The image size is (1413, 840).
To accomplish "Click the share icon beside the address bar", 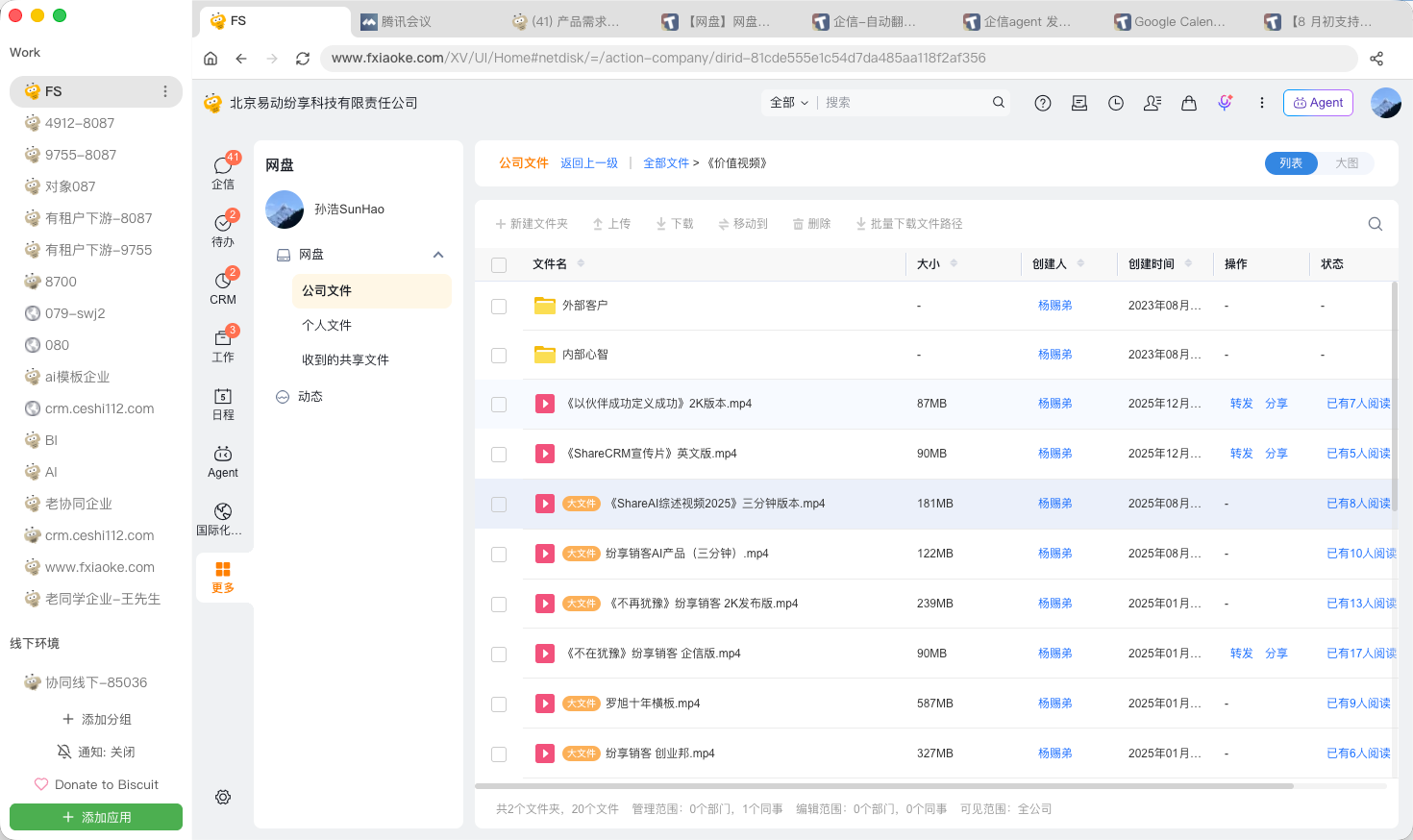I will 1376,59.
